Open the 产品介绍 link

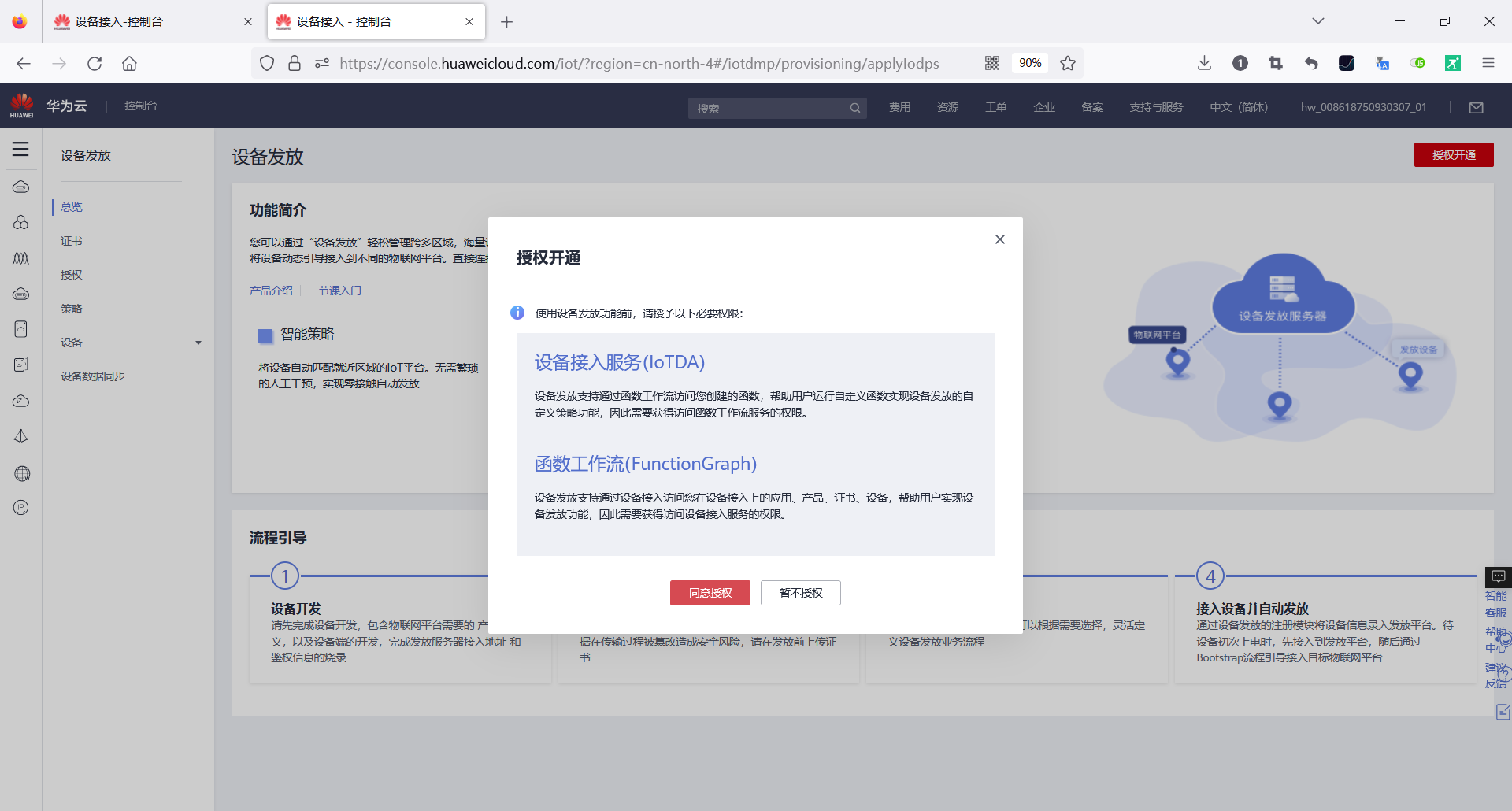pos(270,290)
